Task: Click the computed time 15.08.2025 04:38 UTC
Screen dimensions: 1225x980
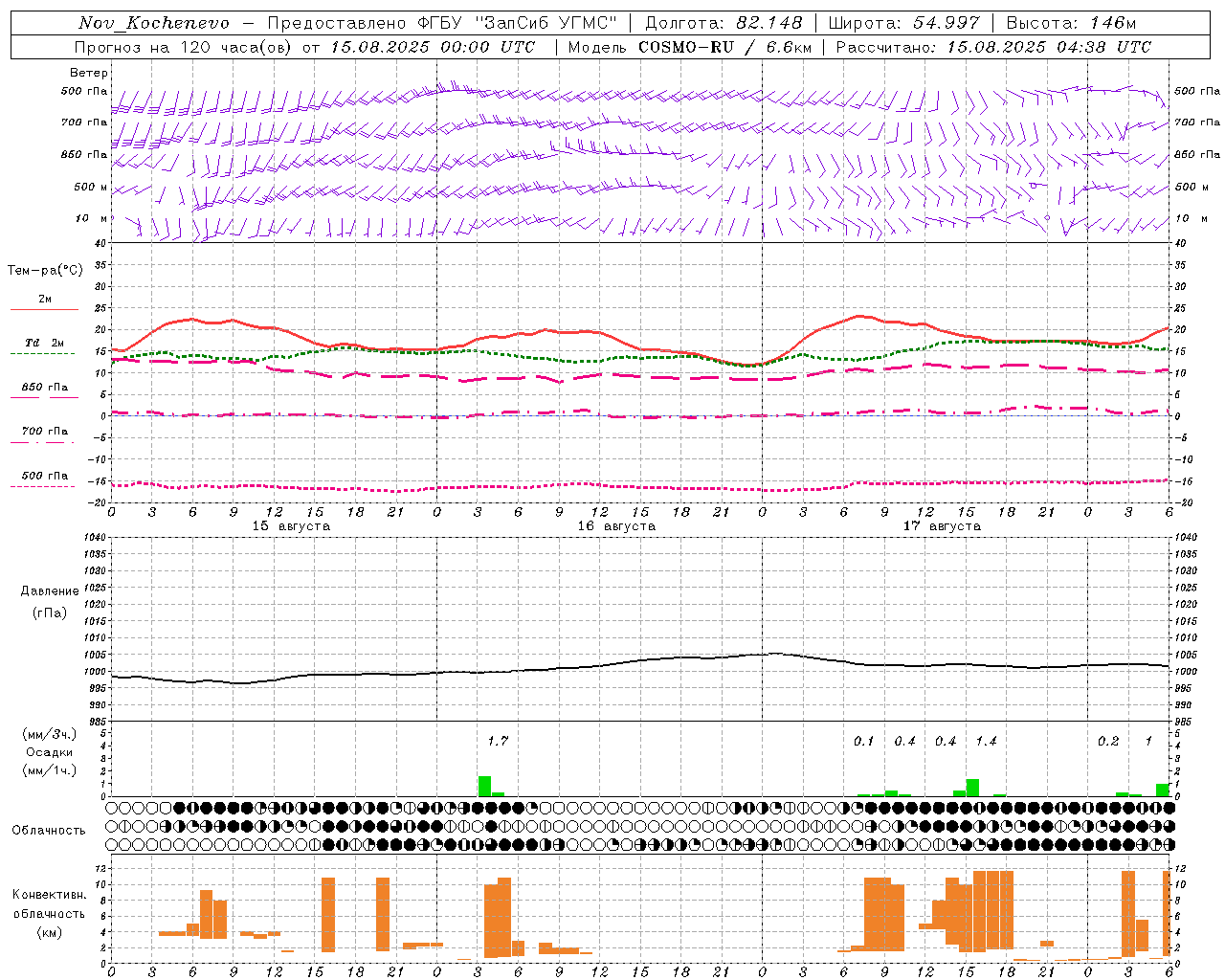Action: pos(1049,47)
